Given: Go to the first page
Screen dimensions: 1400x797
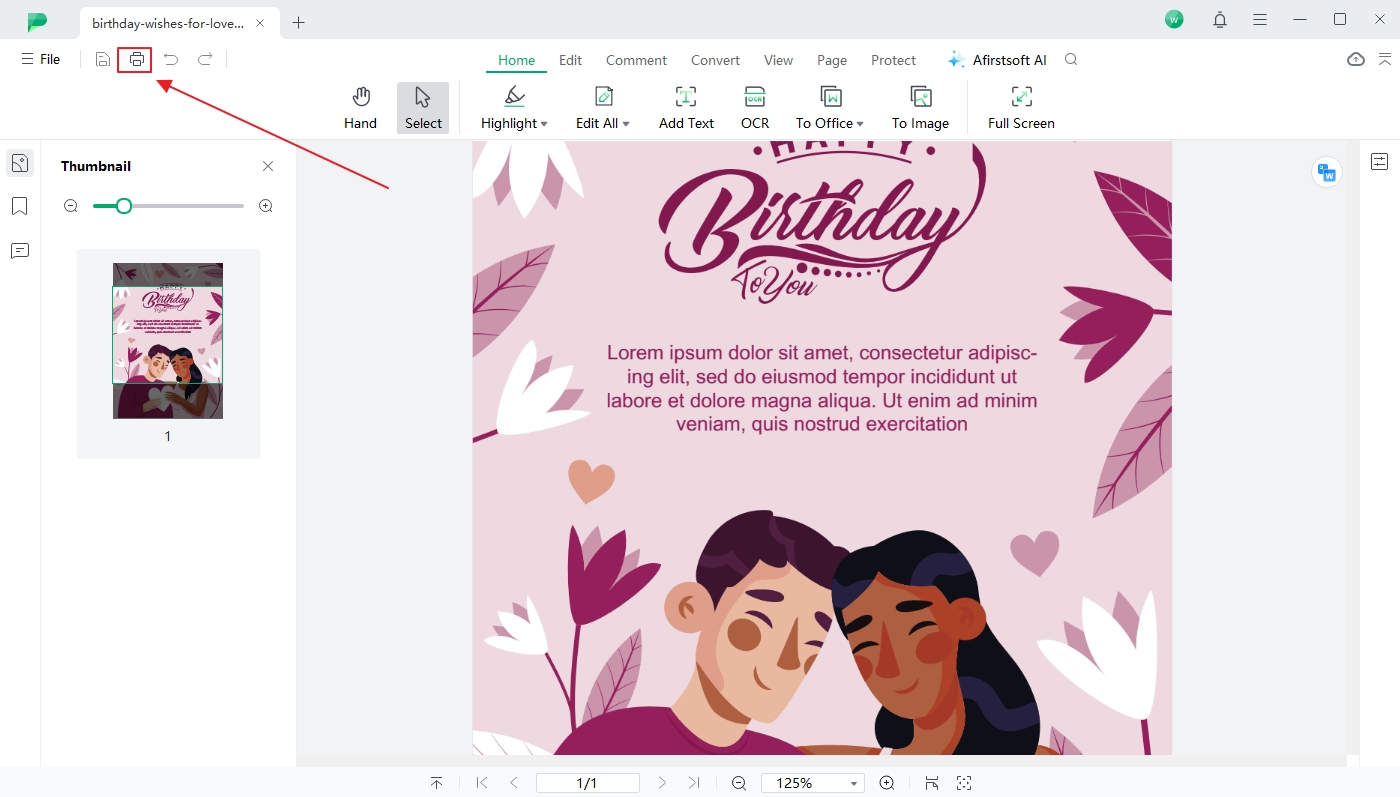Looking at the screenshot, I should click(482, 783).
